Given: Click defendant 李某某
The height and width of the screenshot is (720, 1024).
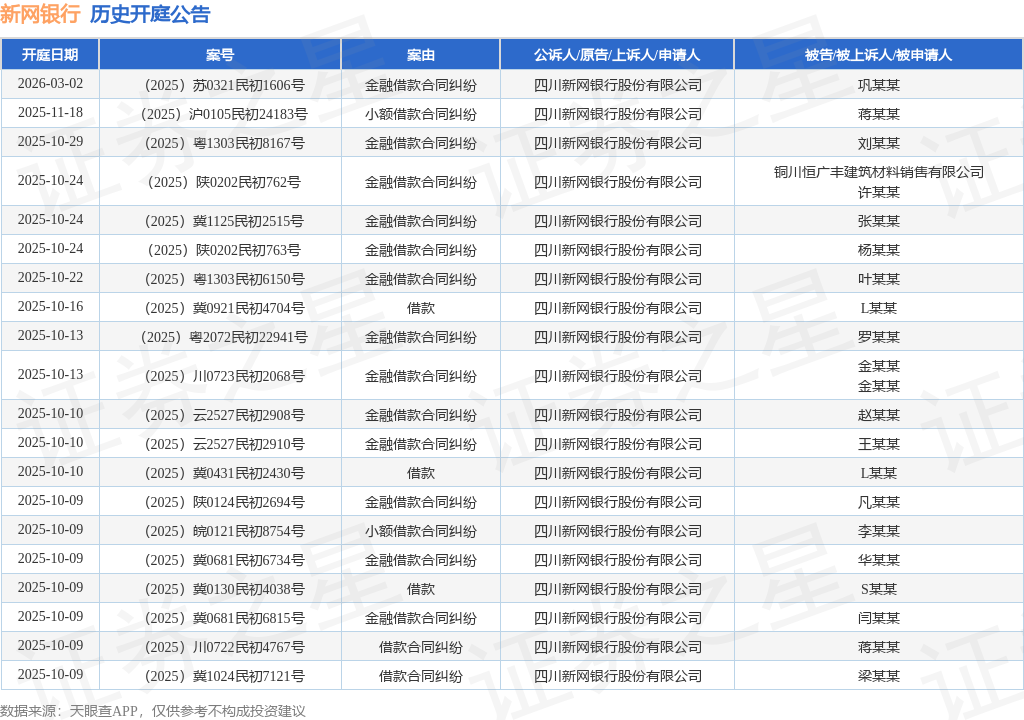Looking at the screenshot, I should (x=878, y=531).
